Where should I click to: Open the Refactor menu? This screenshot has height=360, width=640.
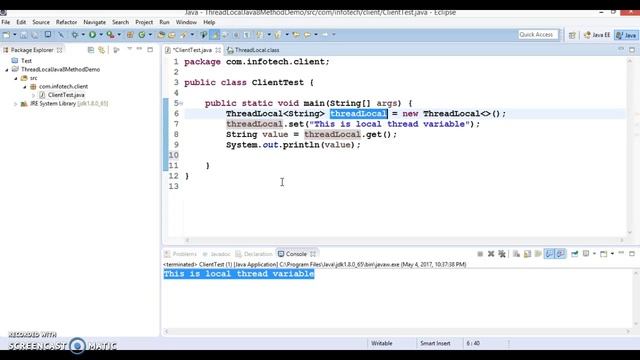[67, 22]
